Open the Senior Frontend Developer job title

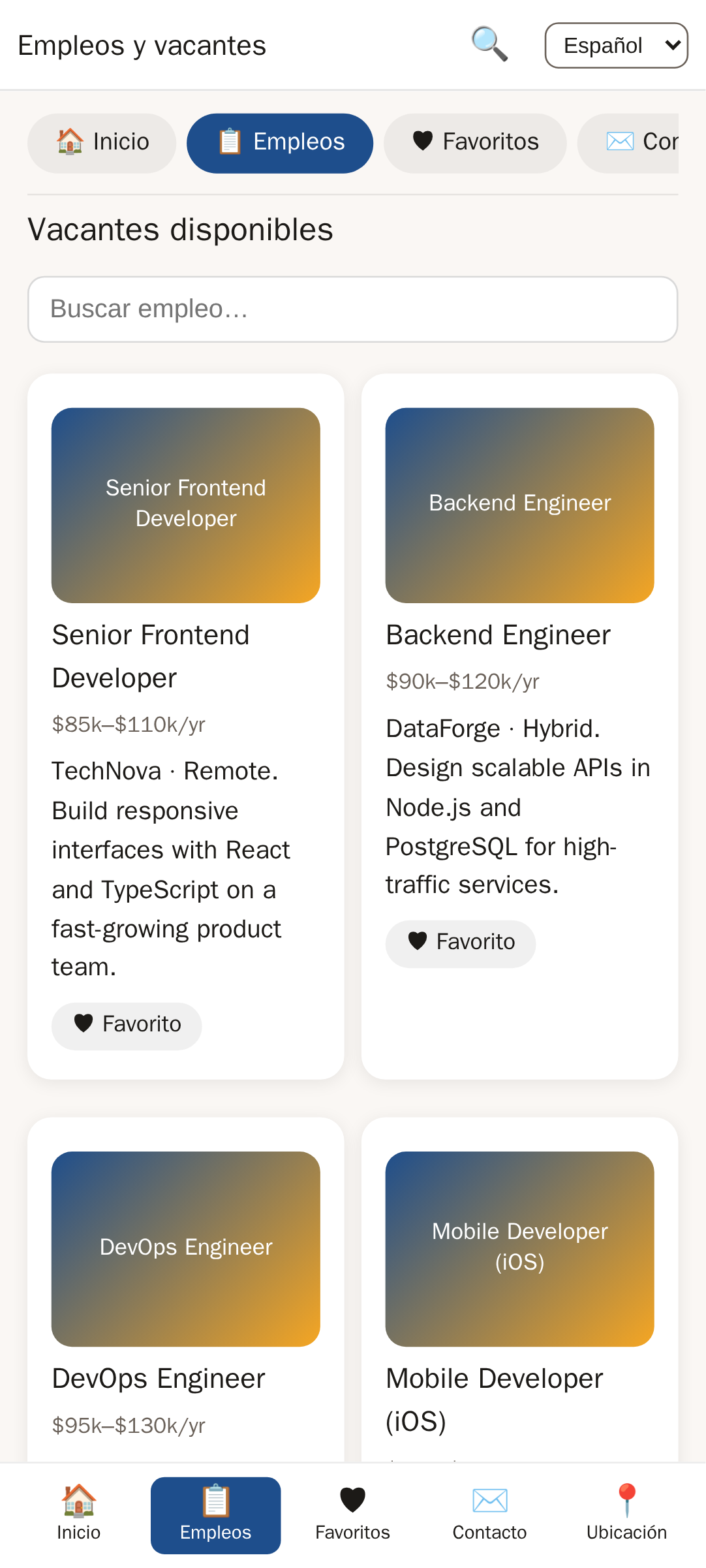click(x=151, y=657)
